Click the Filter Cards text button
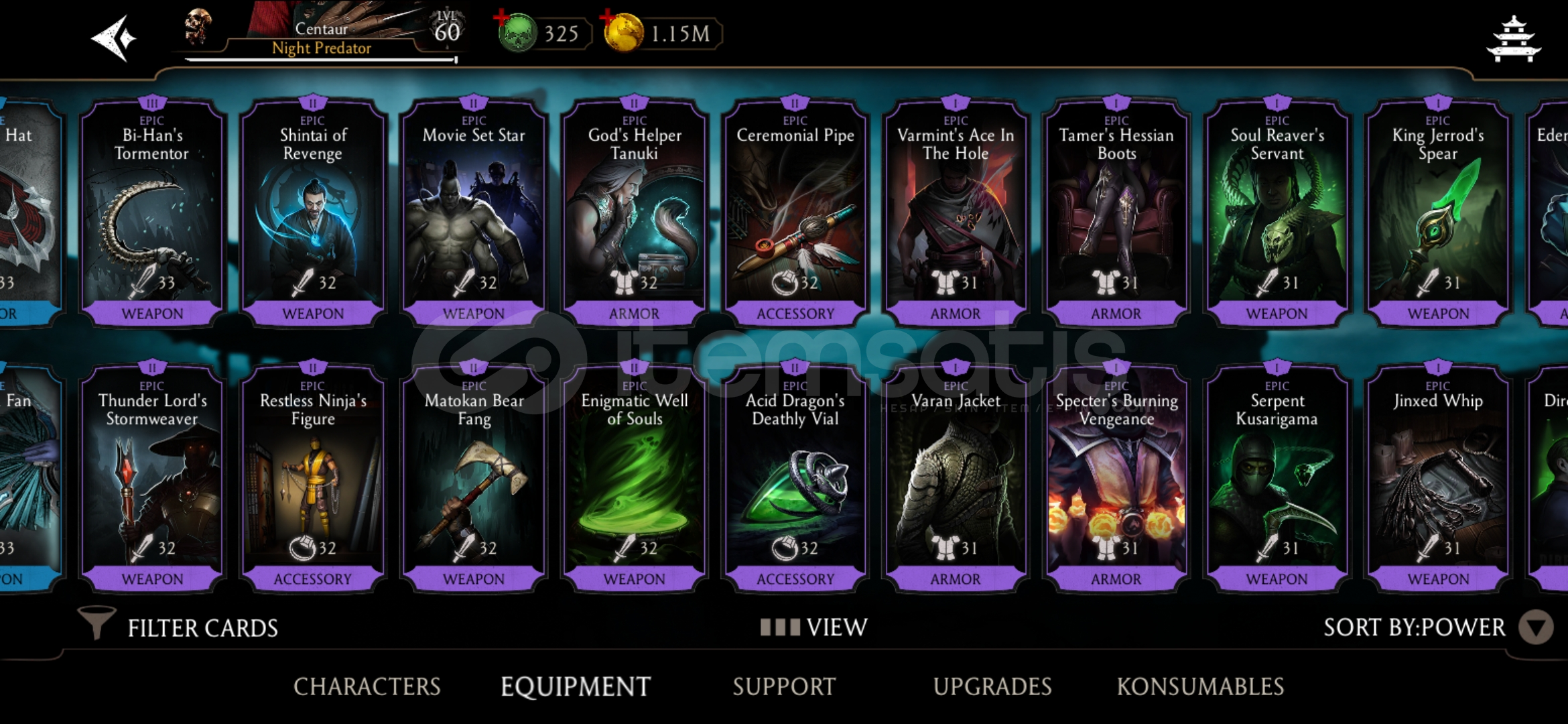 point(202,628)
